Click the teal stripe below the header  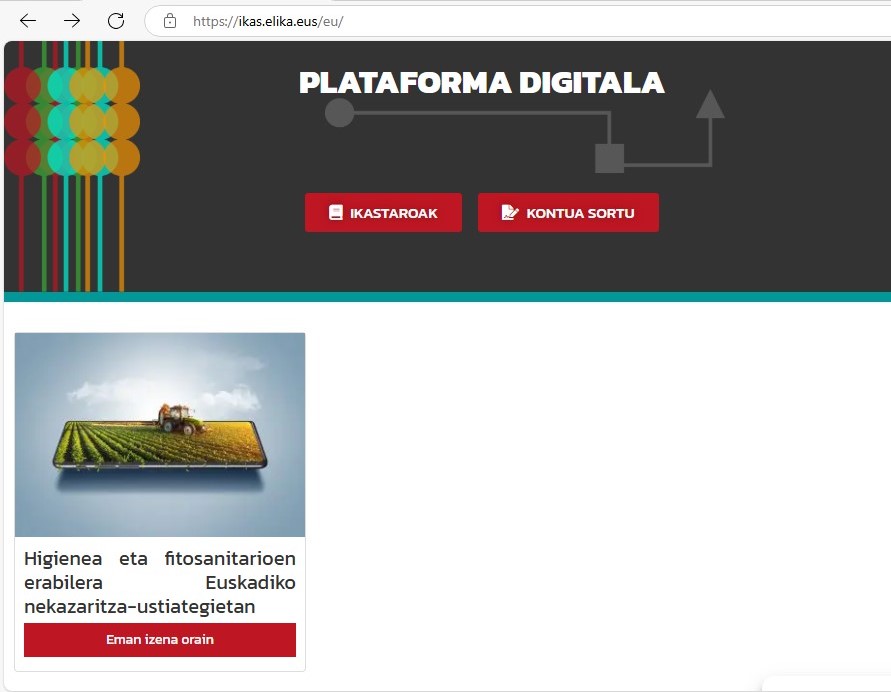pyautogui.click(x=447, y=296)
